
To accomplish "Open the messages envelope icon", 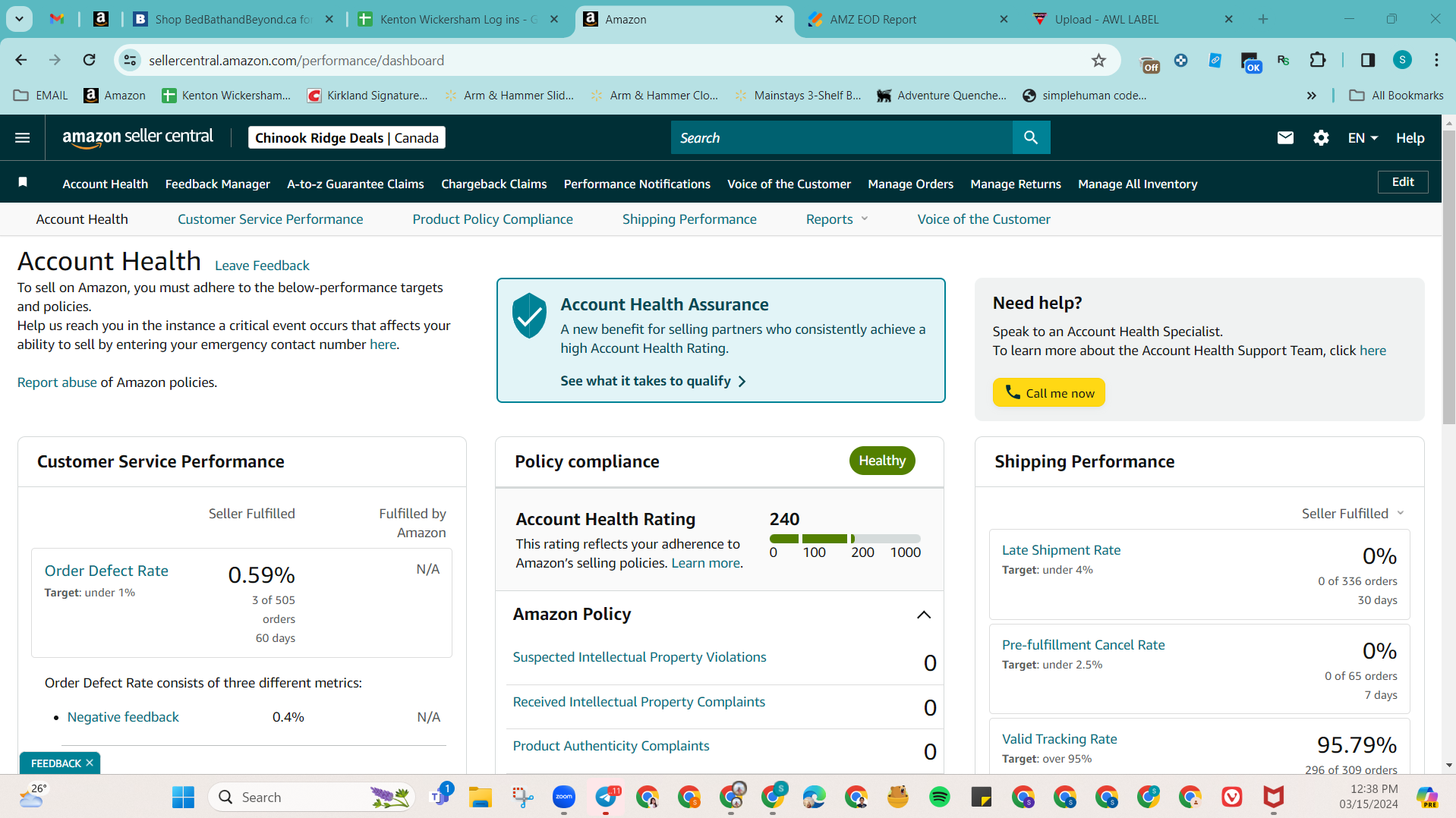I will (x=1285, y=137).
